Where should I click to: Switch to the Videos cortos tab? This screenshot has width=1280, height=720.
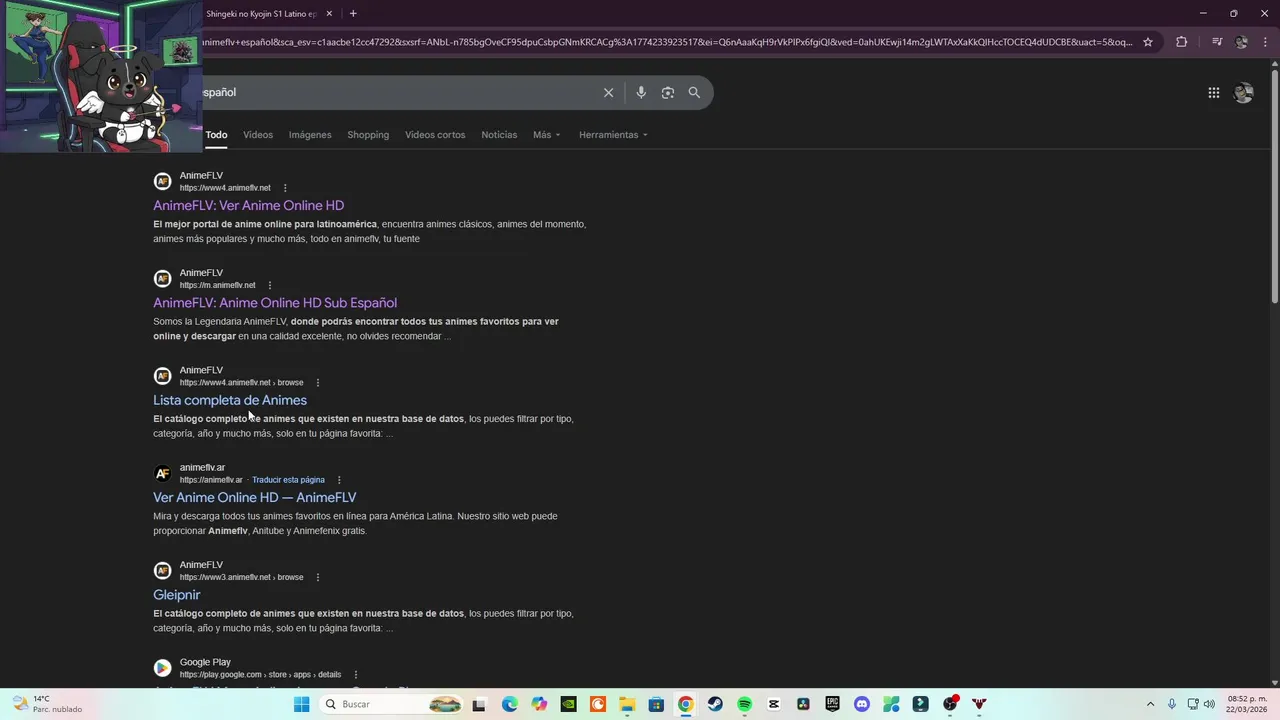coord(435,135)
